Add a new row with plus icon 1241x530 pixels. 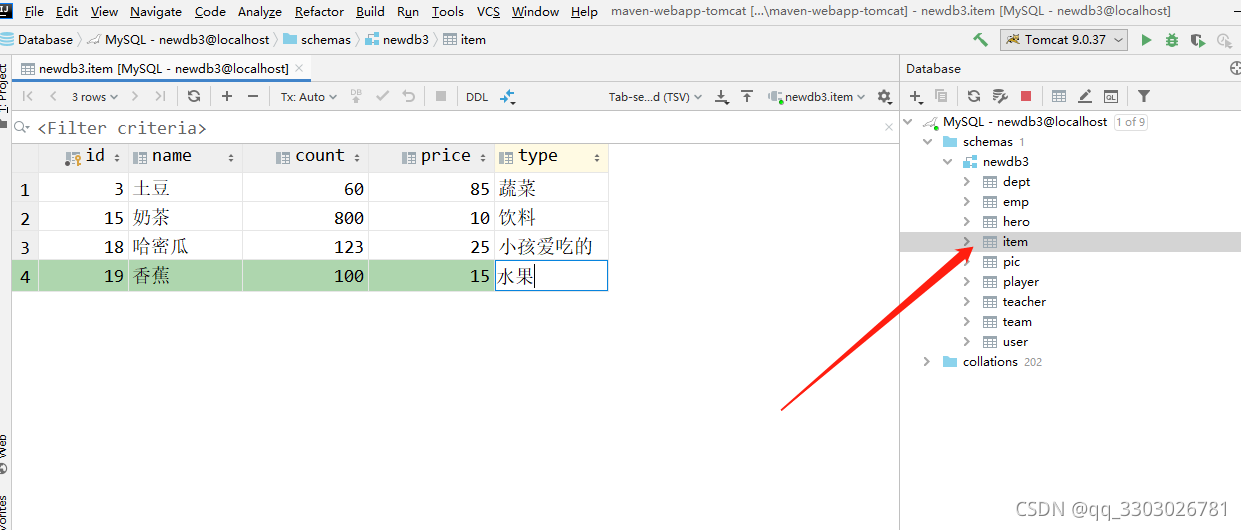tap(227, 96)
